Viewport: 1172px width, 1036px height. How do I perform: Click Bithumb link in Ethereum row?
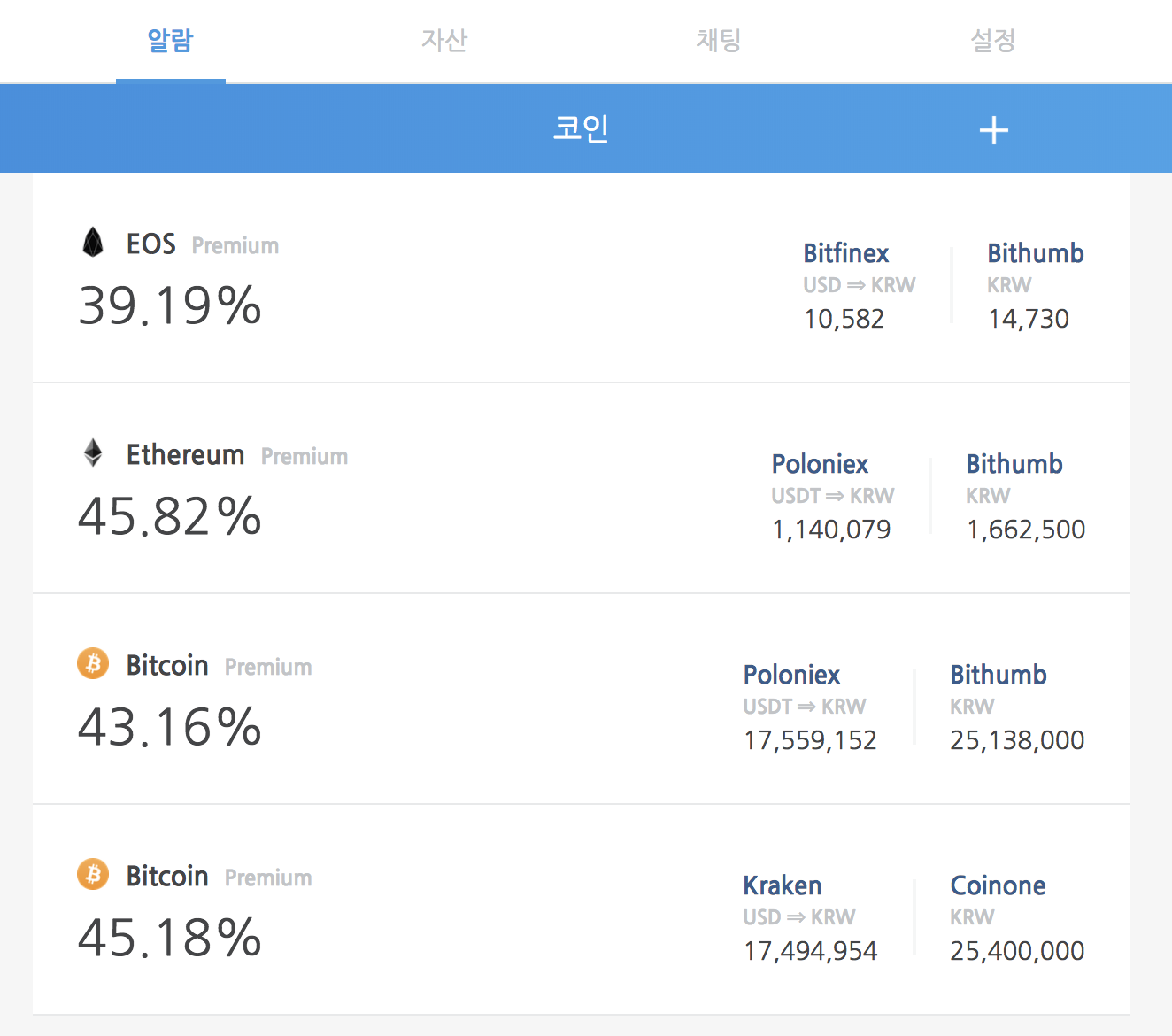point(1014,464)
